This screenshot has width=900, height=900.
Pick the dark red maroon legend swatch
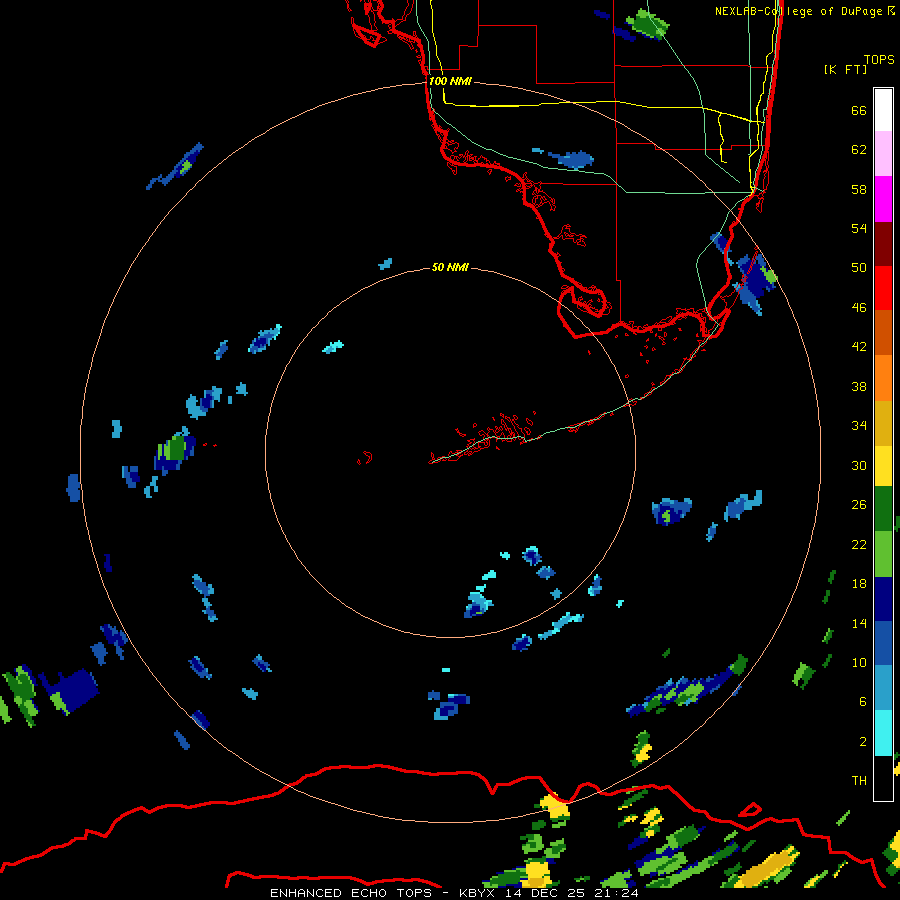click(x=883, y=243)
